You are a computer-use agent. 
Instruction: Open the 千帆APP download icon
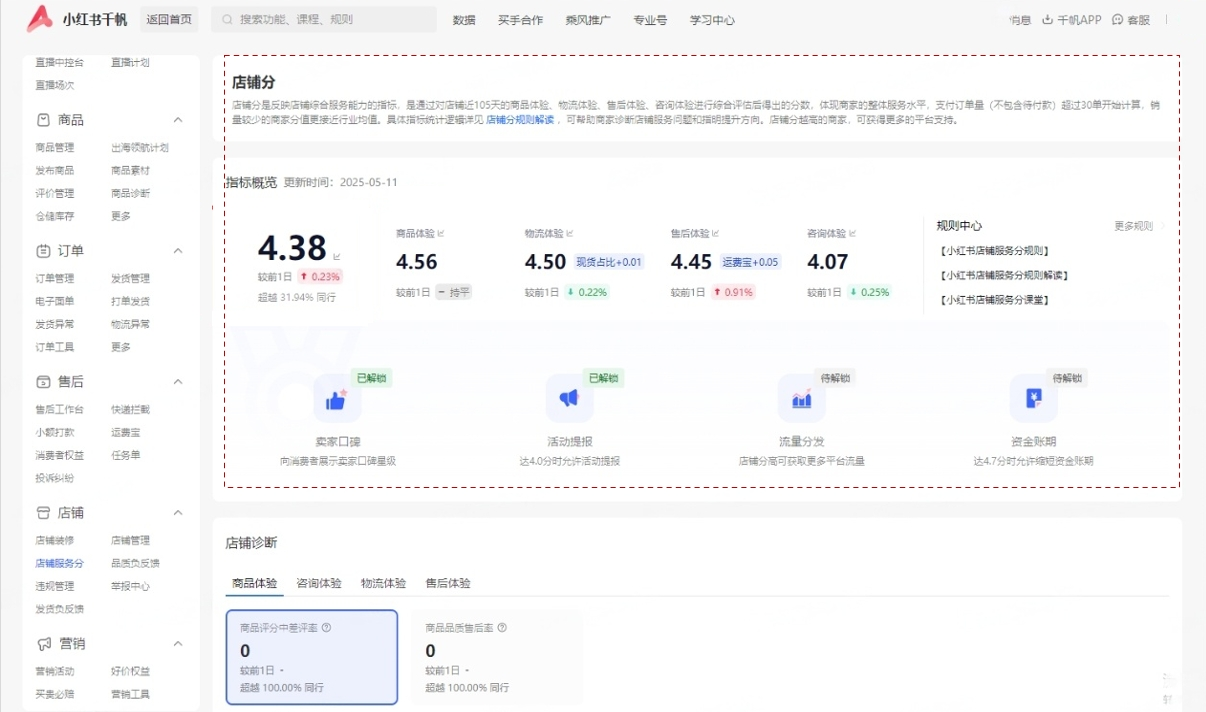pos(1048,19)
